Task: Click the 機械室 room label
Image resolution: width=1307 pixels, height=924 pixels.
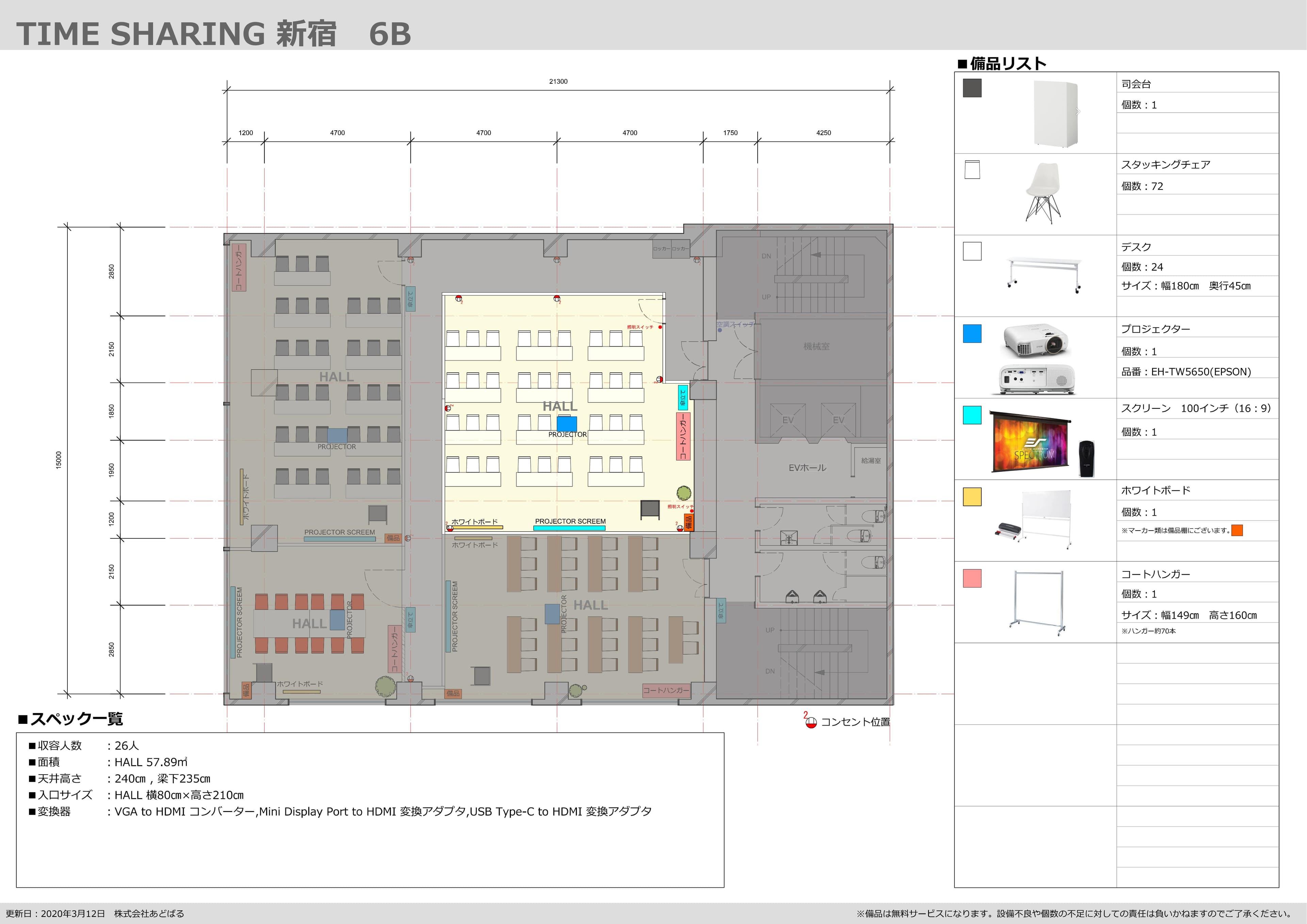Action: [x=816, y=346]
